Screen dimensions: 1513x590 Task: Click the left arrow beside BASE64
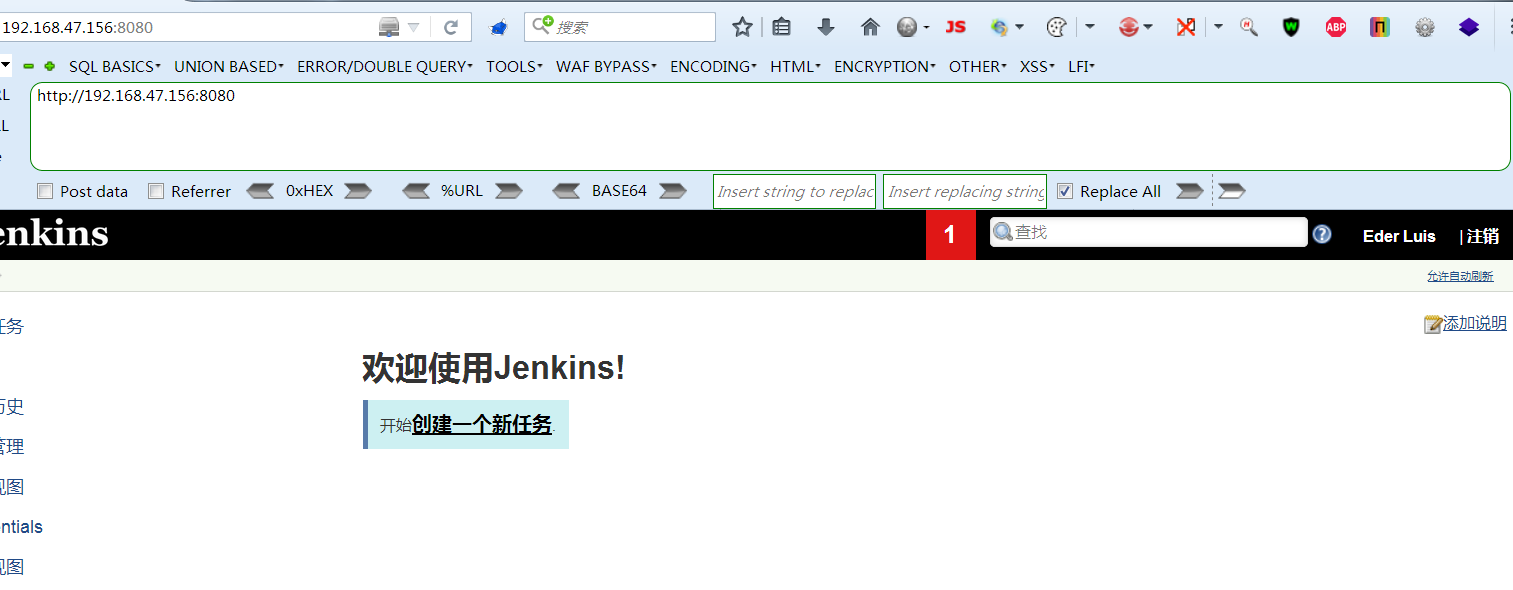[x=567, y=191]
